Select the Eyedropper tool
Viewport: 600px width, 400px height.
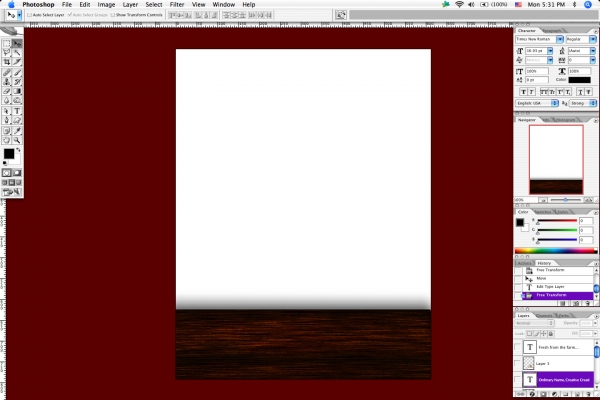point(17,131)
